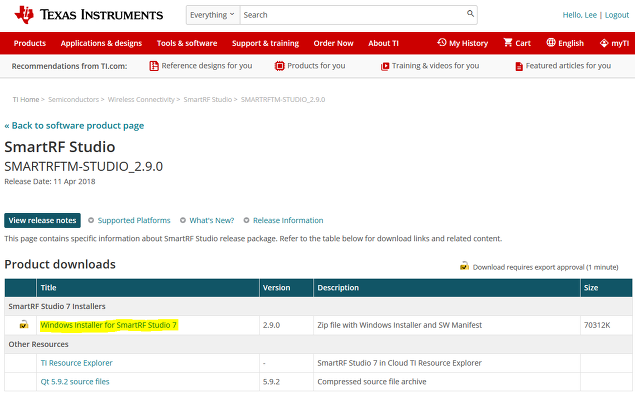
Task: Click Back to software product page link
Action: click(74, 126)
